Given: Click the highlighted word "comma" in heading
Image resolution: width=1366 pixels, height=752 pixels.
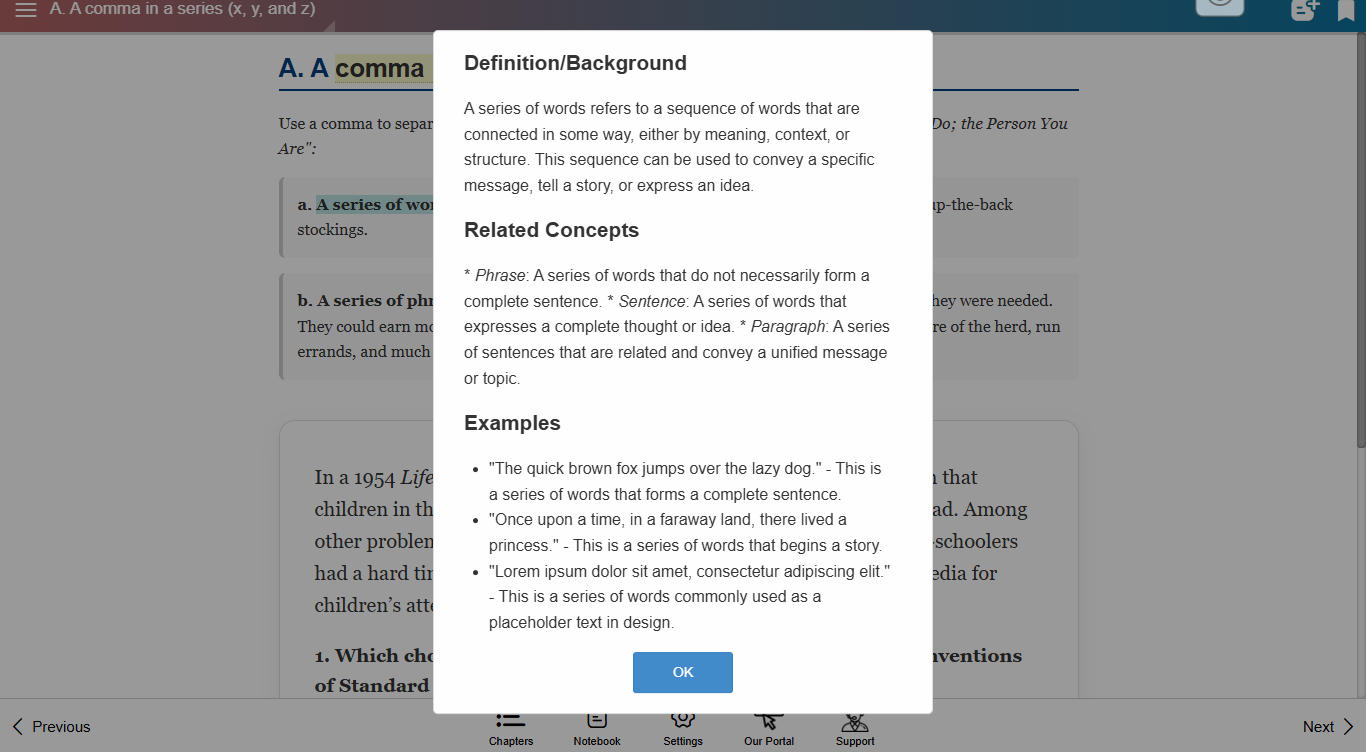Looking at the screenshot, I should [x=380, y=68].
